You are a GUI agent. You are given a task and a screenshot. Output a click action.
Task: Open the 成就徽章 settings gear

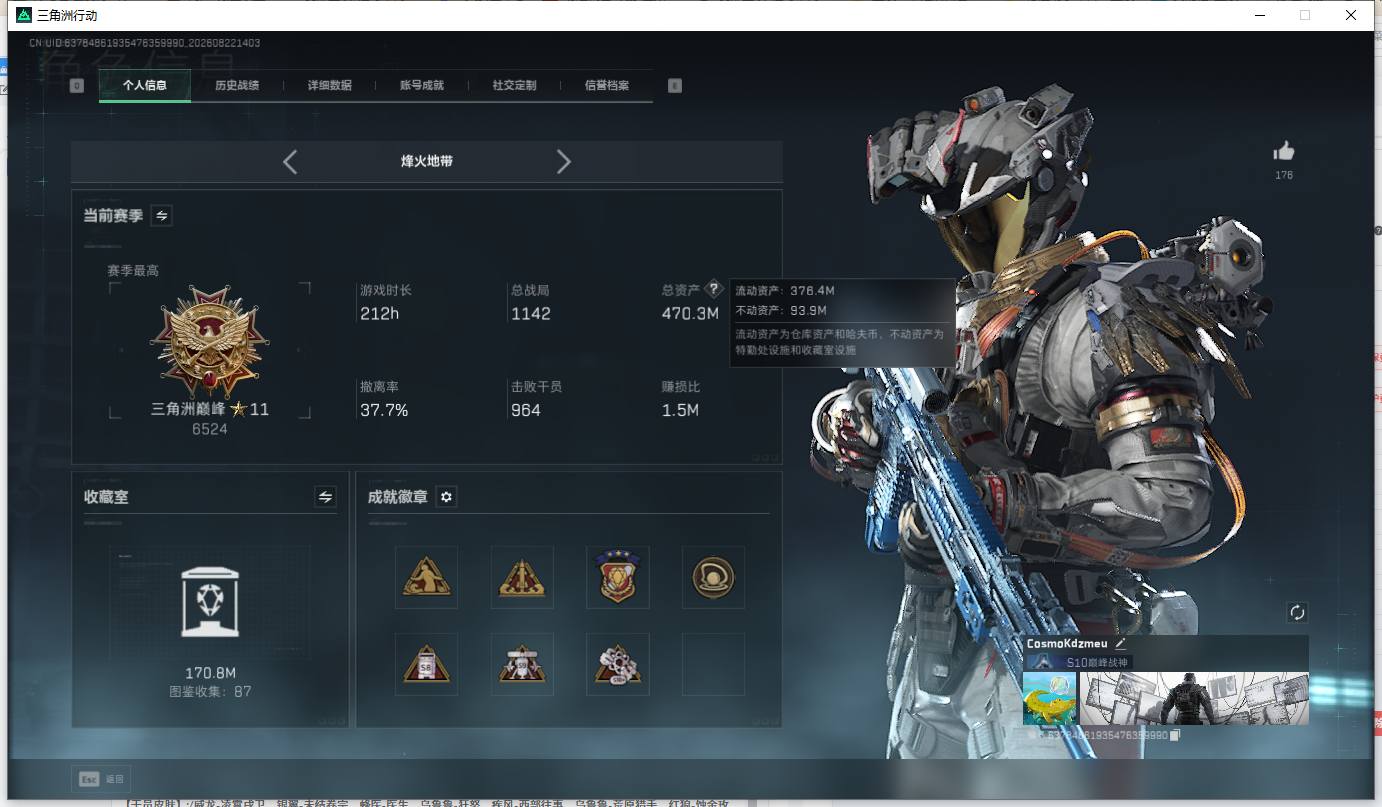[447, 496]
